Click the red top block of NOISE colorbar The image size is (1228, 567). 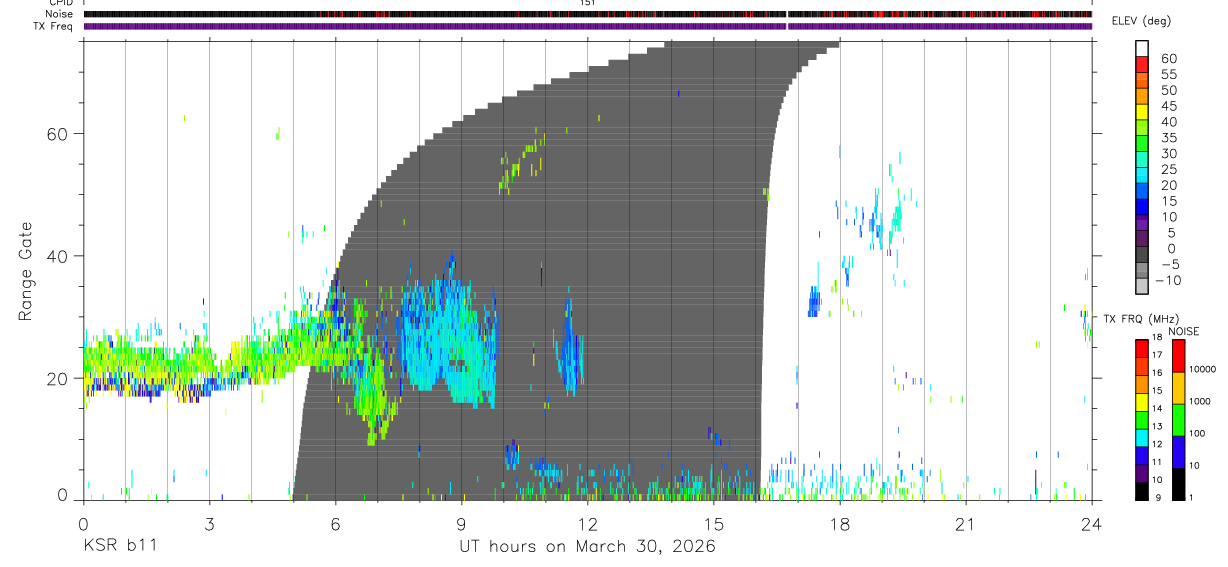tap(1178, 356)
